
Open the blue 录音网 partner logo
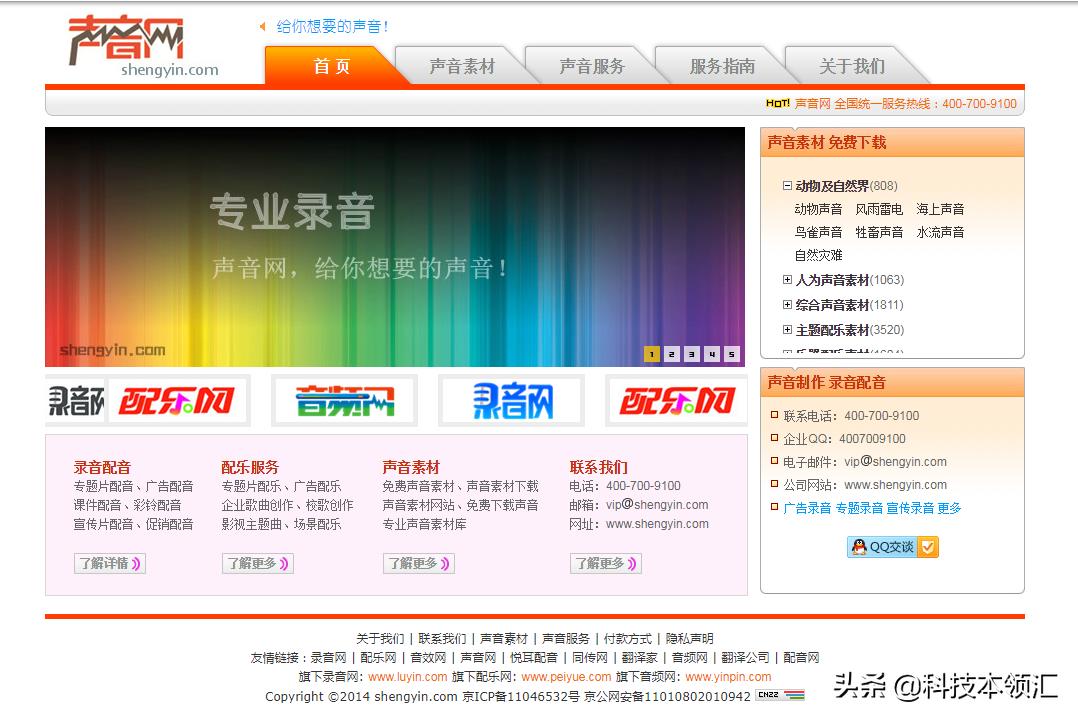(x=512, y=401)
